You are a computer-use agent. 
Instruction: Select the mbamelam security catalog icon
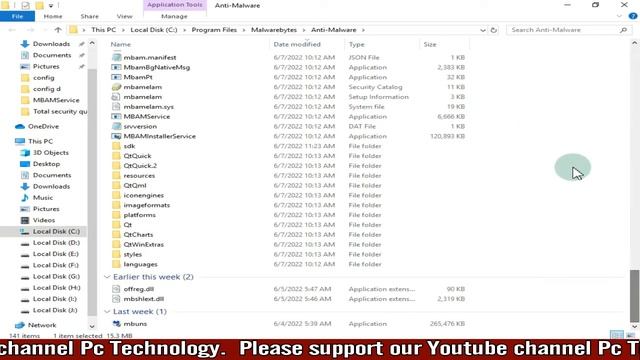[116, 87]
